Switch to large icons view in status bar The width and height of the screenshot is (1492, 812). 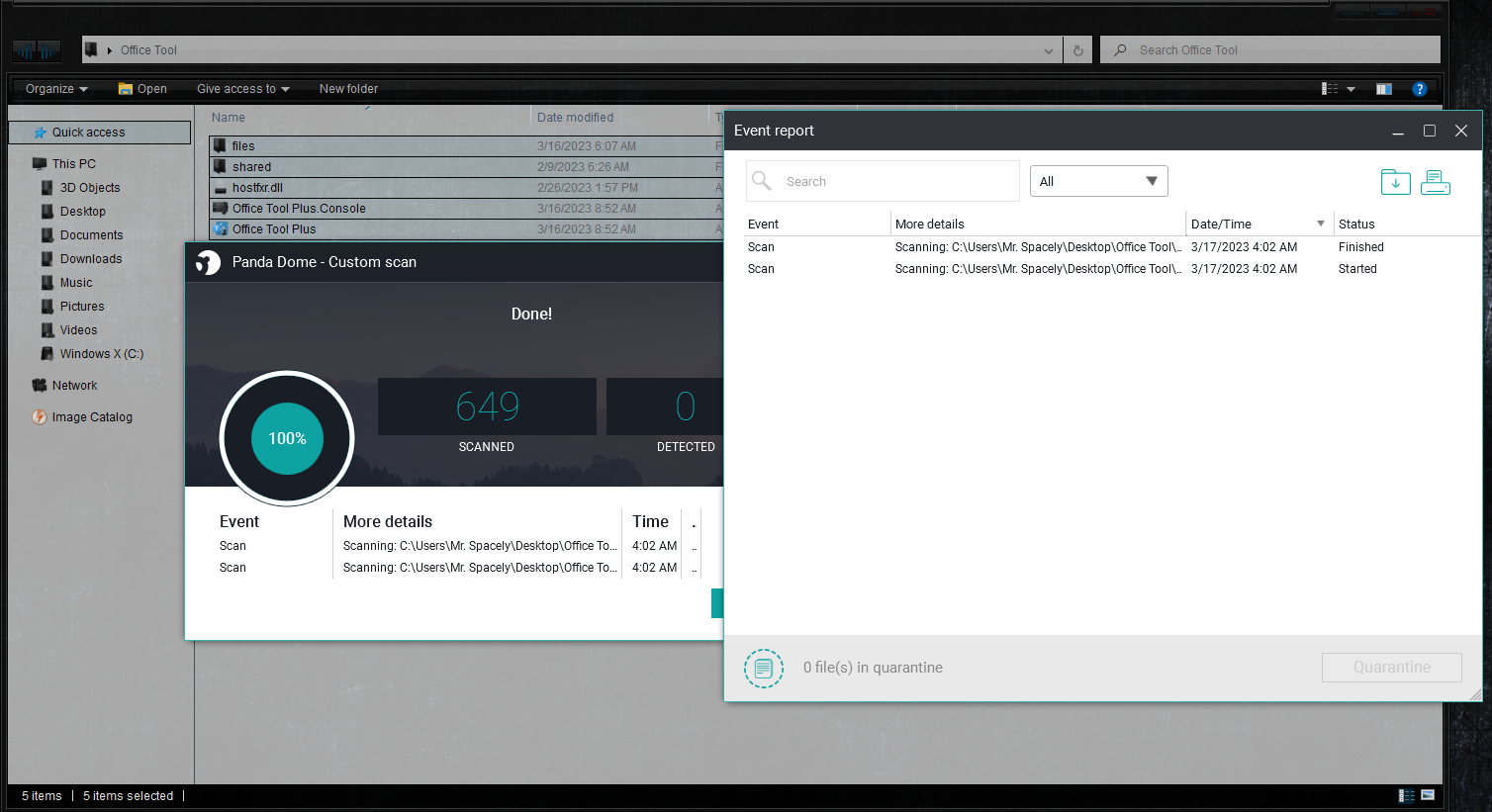[1428, 795]
